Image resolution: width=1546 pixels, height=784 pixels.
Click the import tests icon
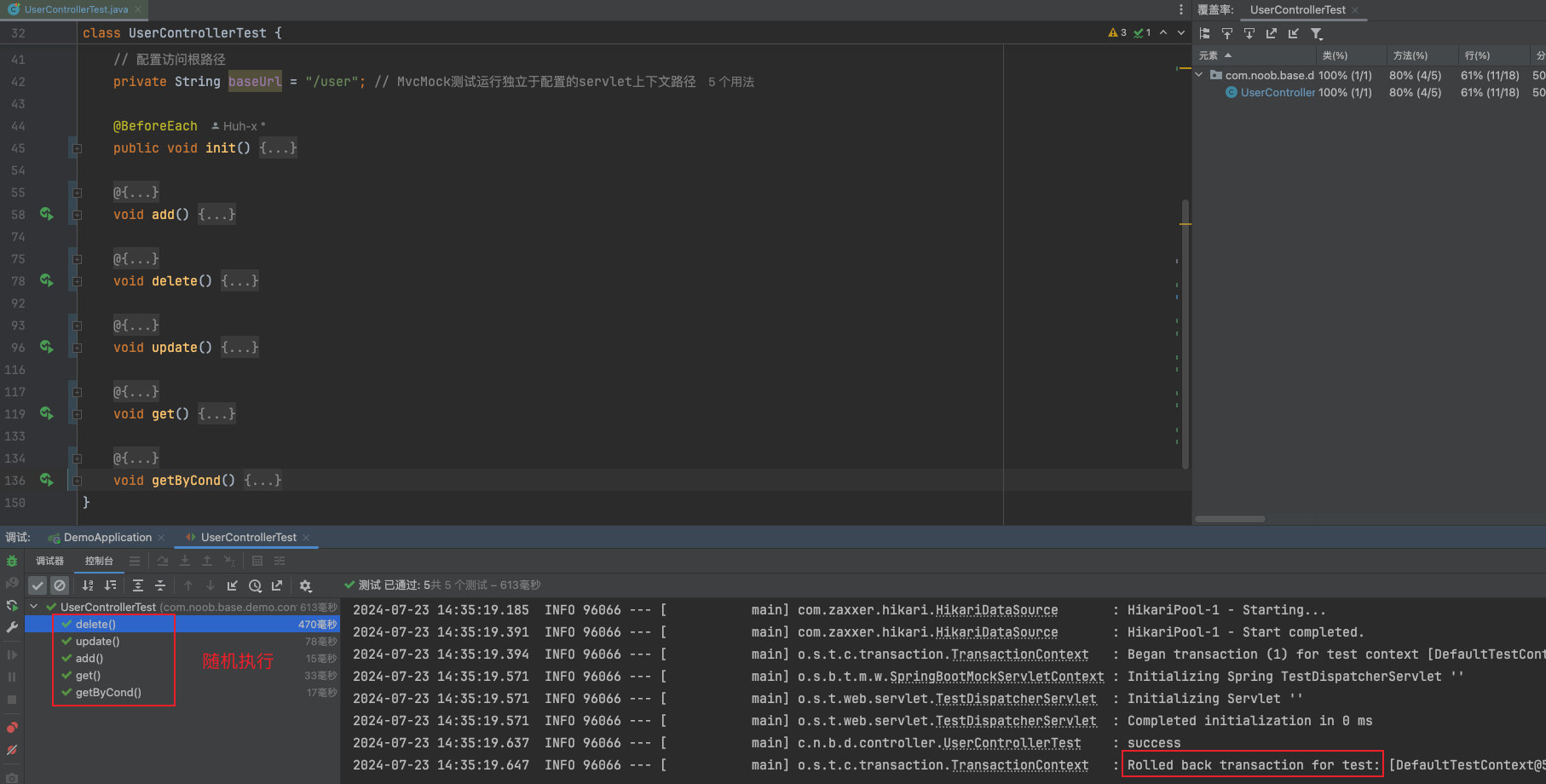[x=233, y=585]
